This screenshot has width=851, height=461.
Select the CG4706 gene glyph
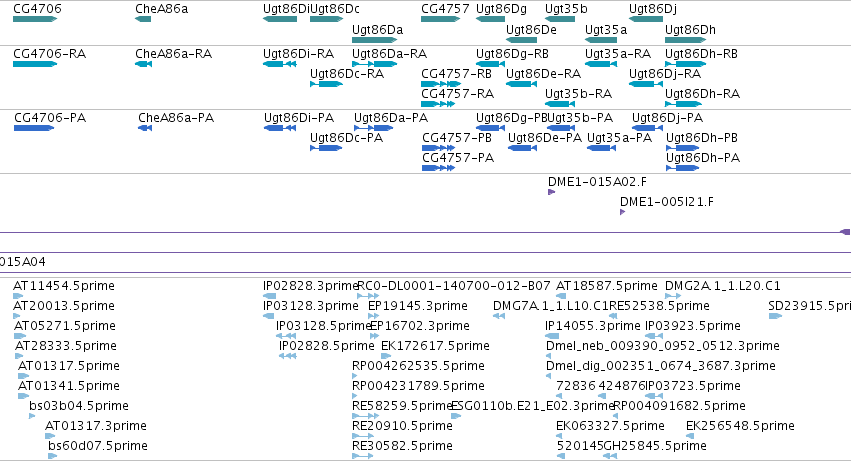[35, 19]
